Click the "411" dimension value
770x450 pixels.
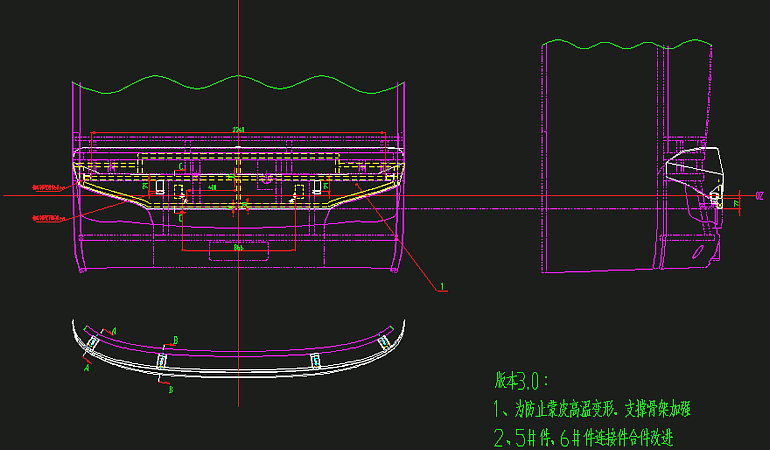point(212,188)
